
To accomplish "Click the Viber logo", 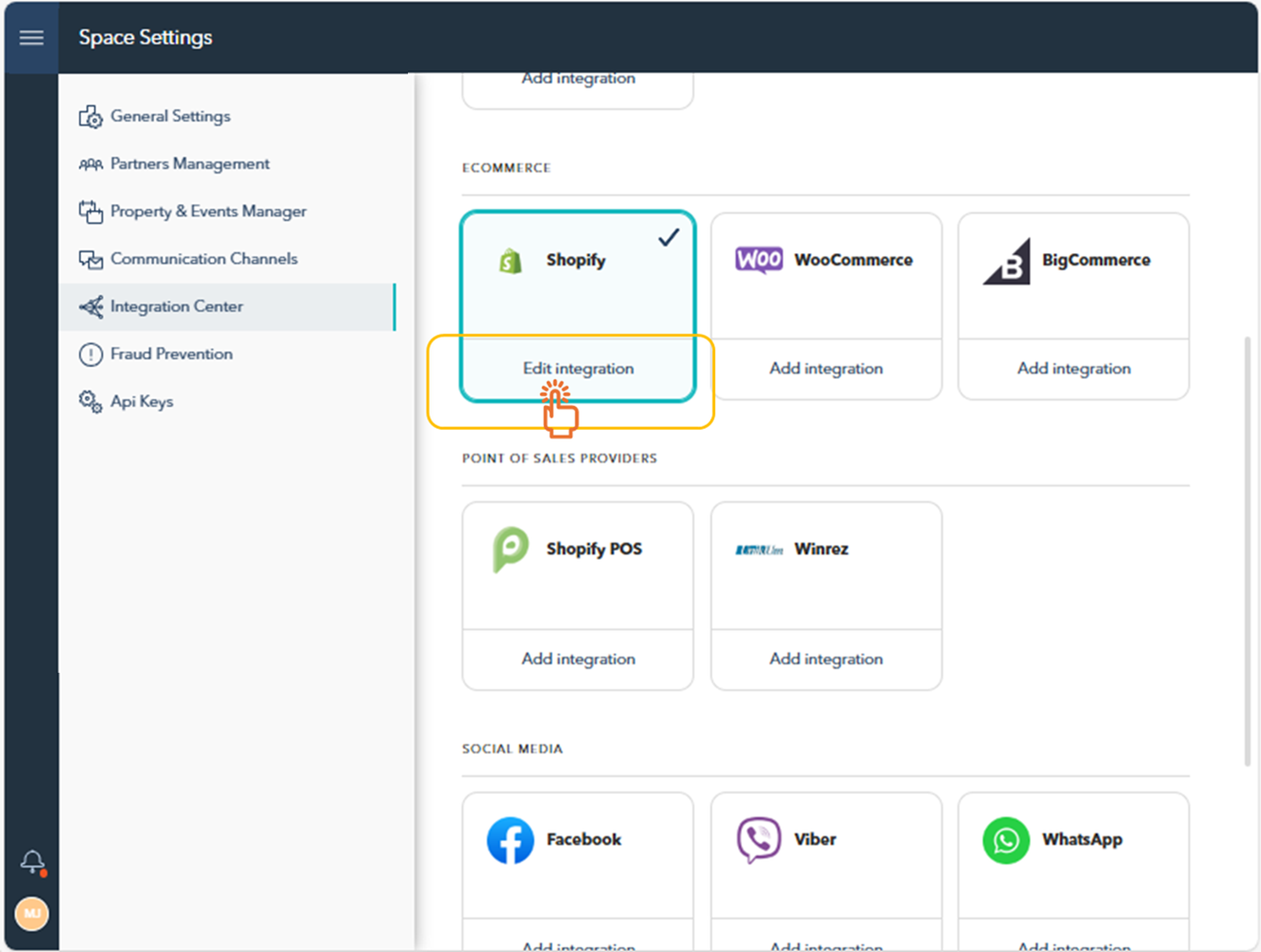I will [759, 839].
